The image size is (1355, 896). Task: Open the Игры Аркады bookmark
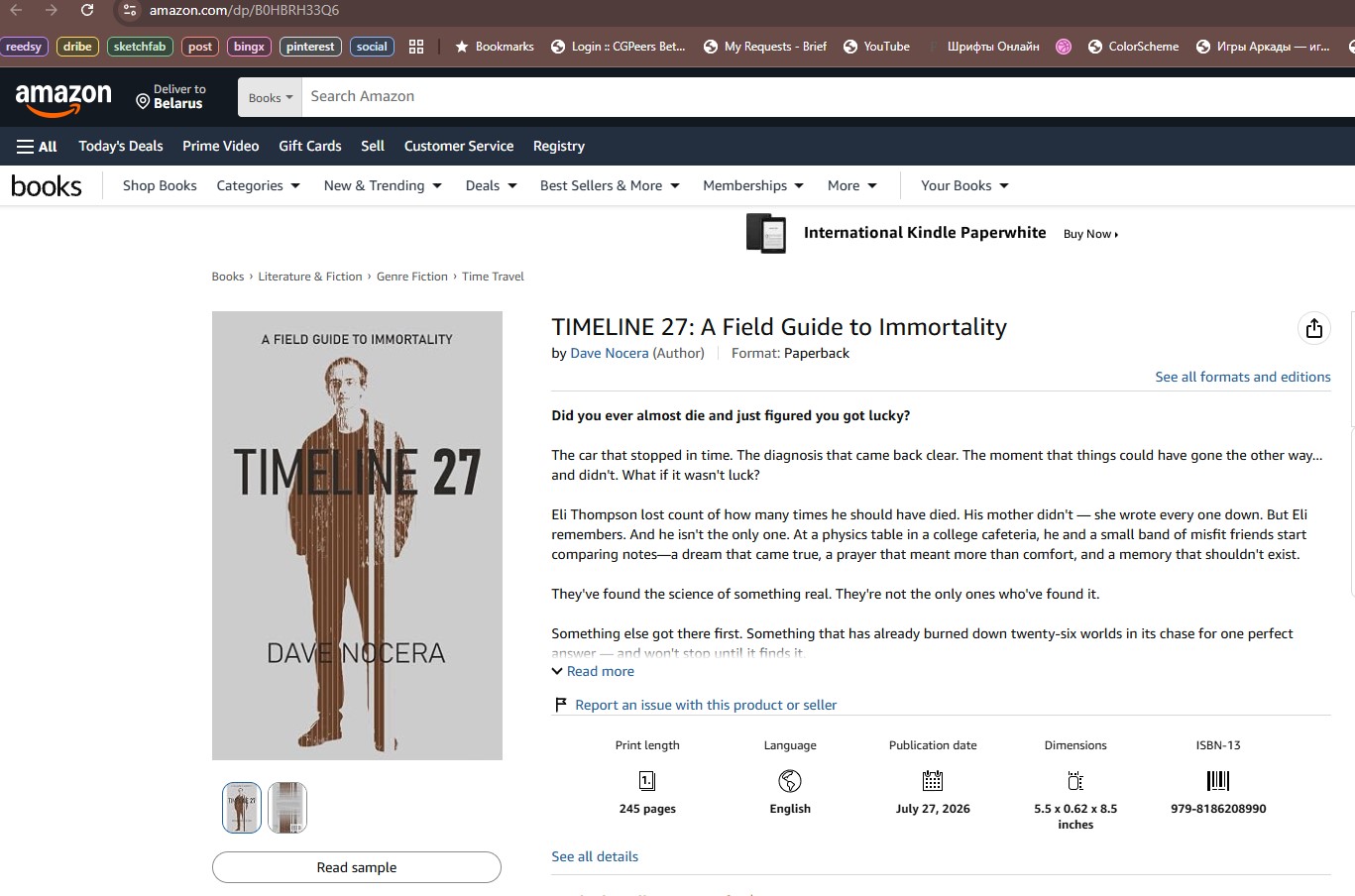click(1263, 47)
